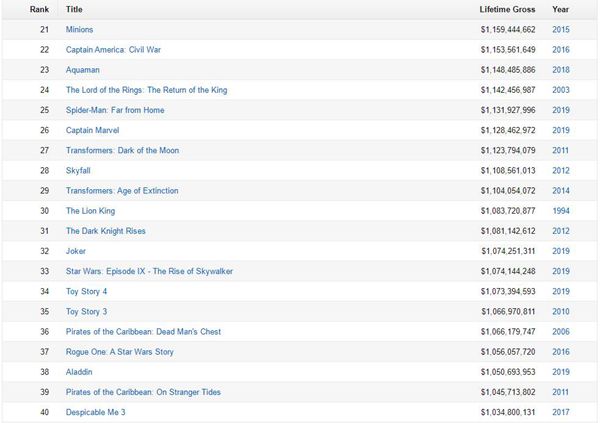Select Spider-Man: Far from Home link

115,110
